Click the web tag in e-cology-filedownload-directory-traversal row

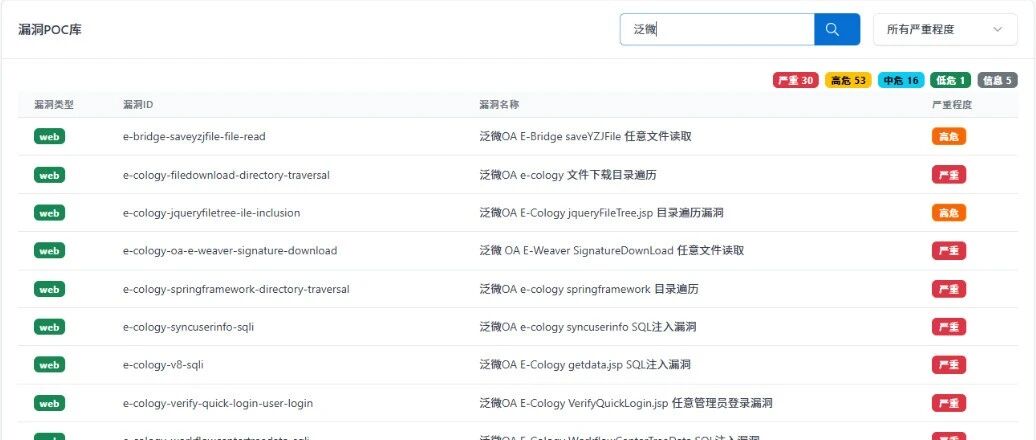tap(50, 175)
